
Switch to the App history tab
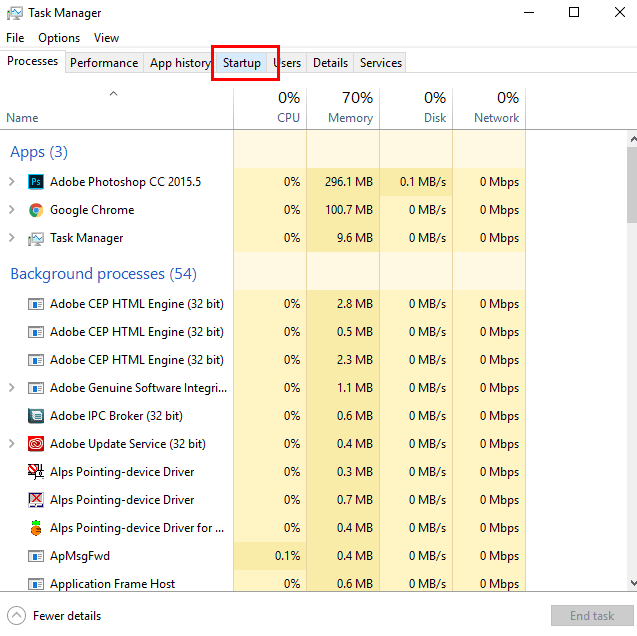(x=180, y=63)
